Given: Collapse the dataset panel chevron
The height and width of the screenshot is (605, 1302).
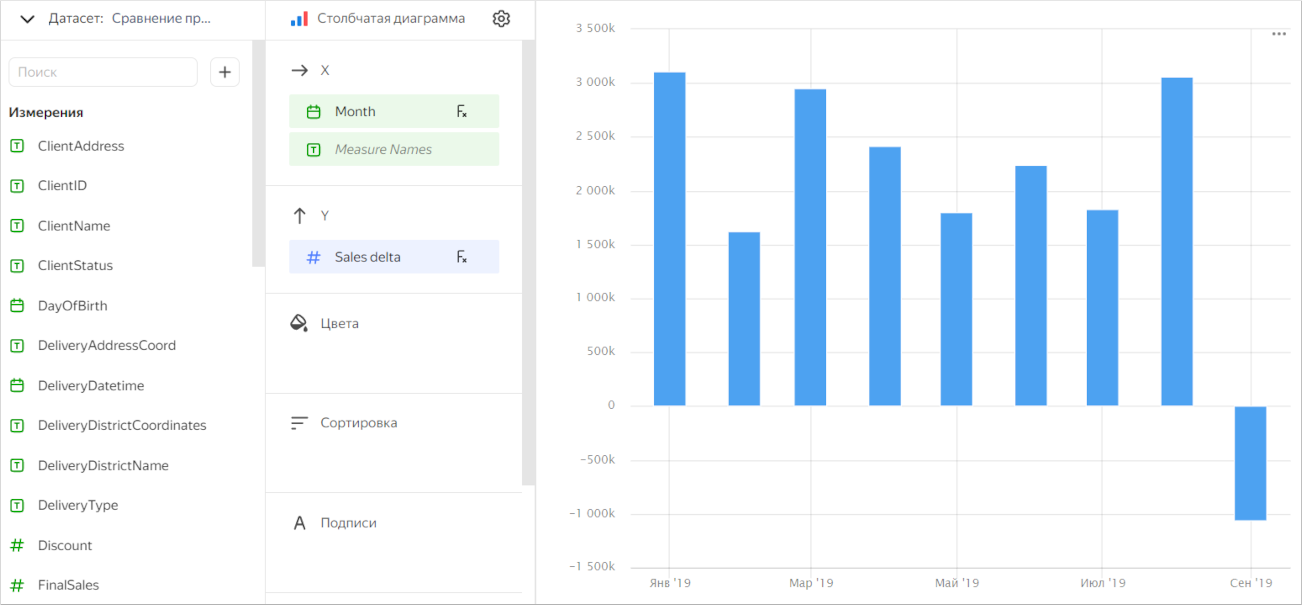Looking at the screenshot, I should (27, 19).
